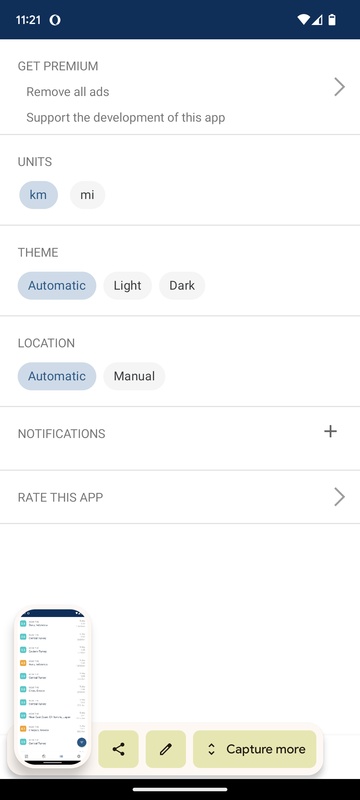Expand Notifications with the plus icon
The width and height of the screenshot is (360, 800).
click(330, 432)
